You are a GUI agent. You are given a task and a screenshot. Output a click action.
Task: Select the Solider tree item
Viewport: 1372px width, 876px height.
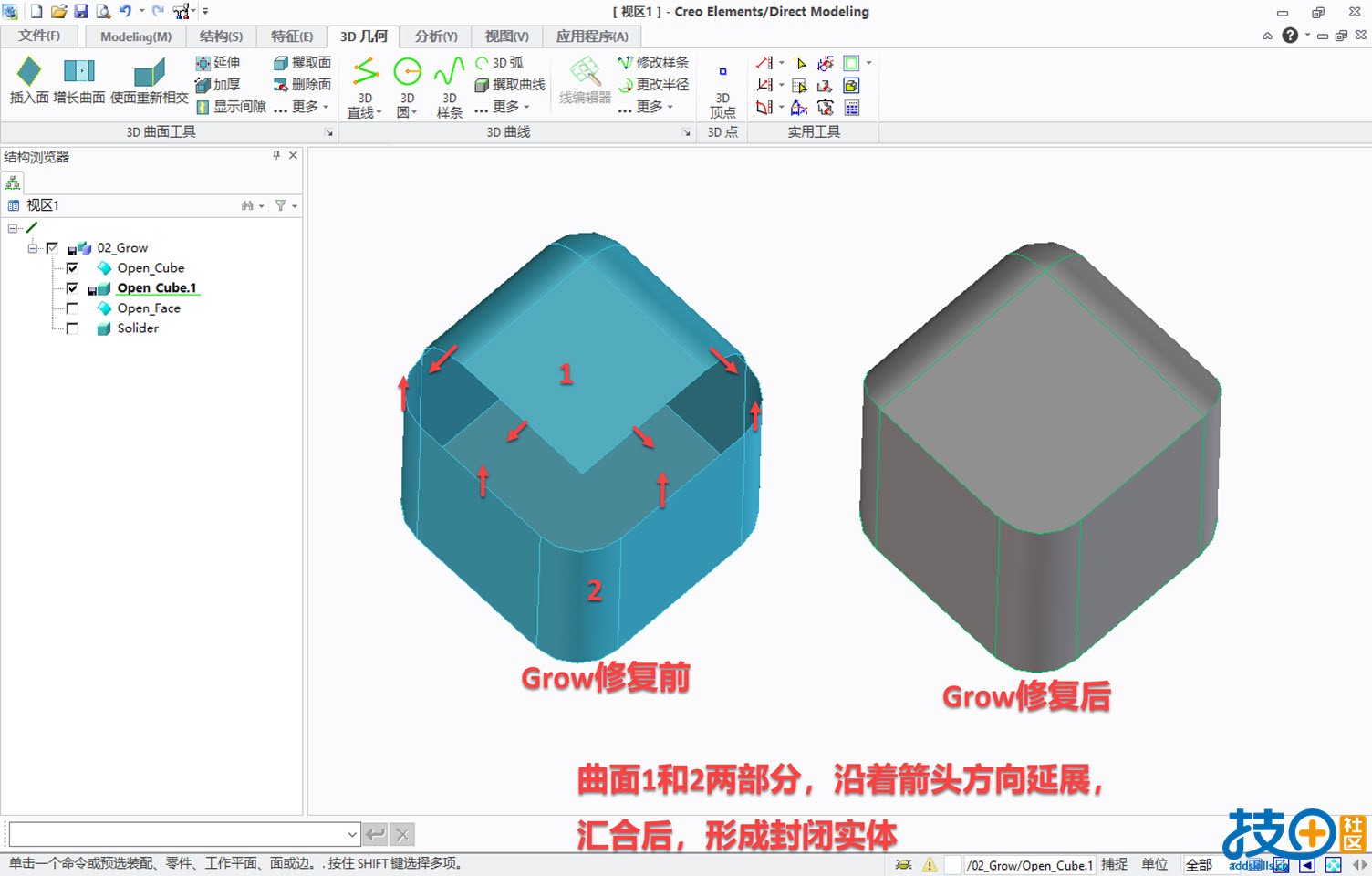coord(138,328)
